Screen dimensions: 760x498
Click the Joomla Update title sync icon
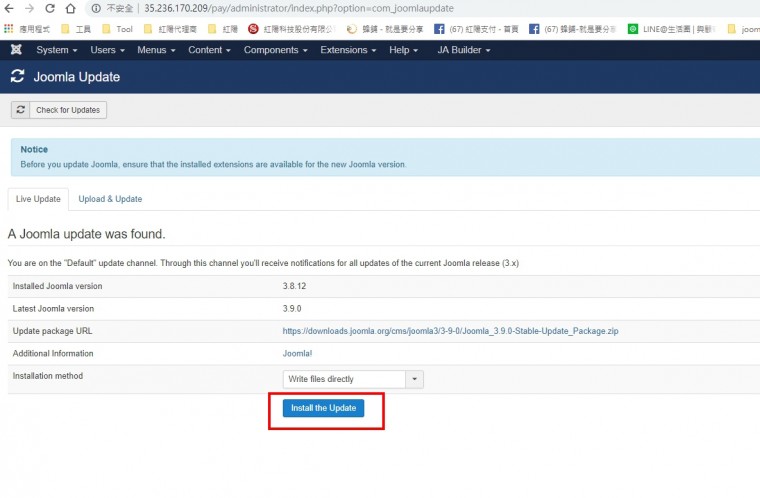click(x=17, y=76)
